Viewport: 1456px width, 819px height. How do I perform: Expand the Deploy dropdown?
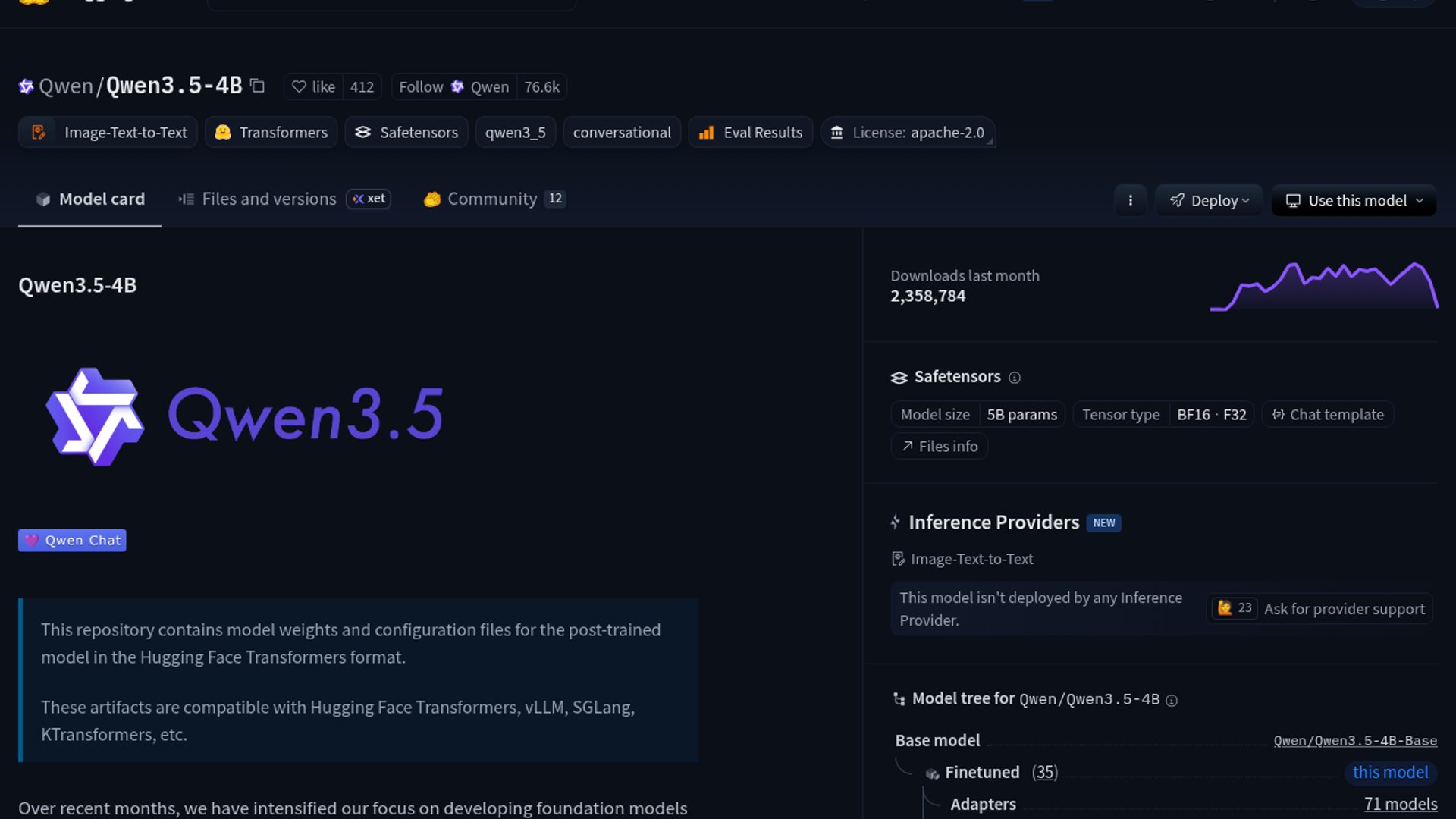[x=1209, y=201]
